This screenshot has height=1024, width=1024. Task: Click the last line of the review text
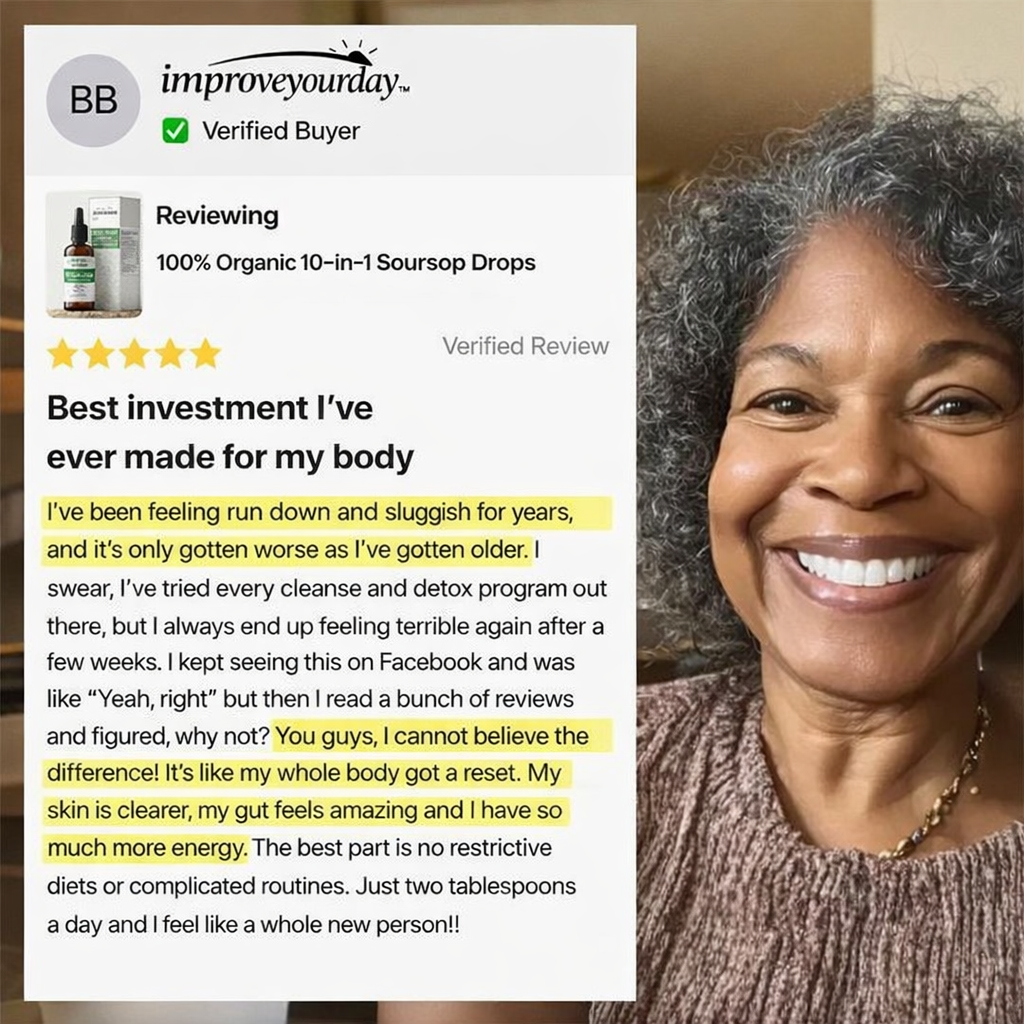(x=253, y=925)
